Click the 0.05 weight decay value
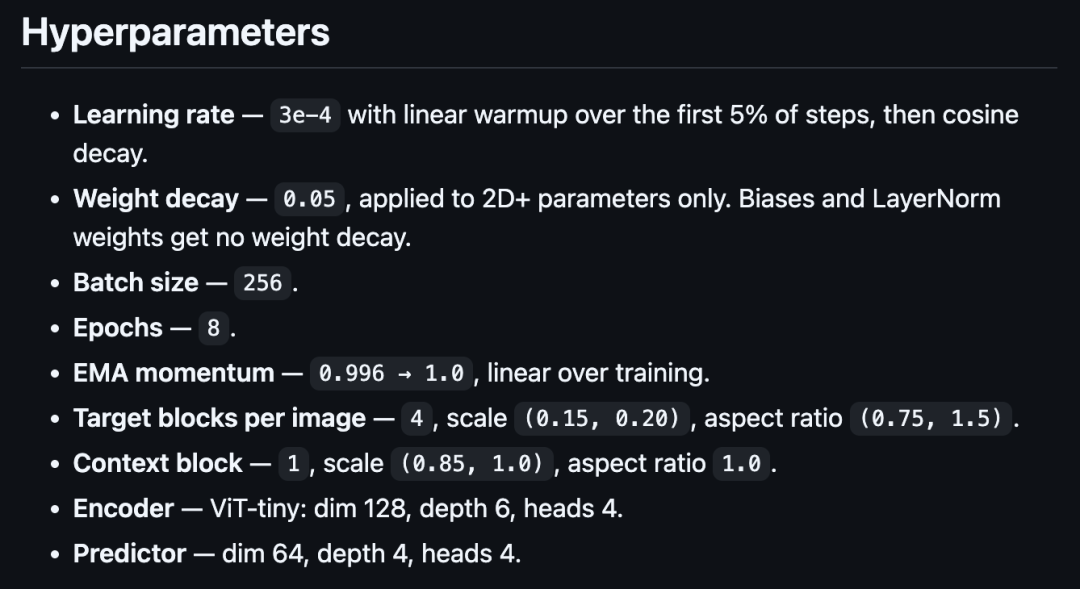The image size is (1080, 589). (309, 199)
